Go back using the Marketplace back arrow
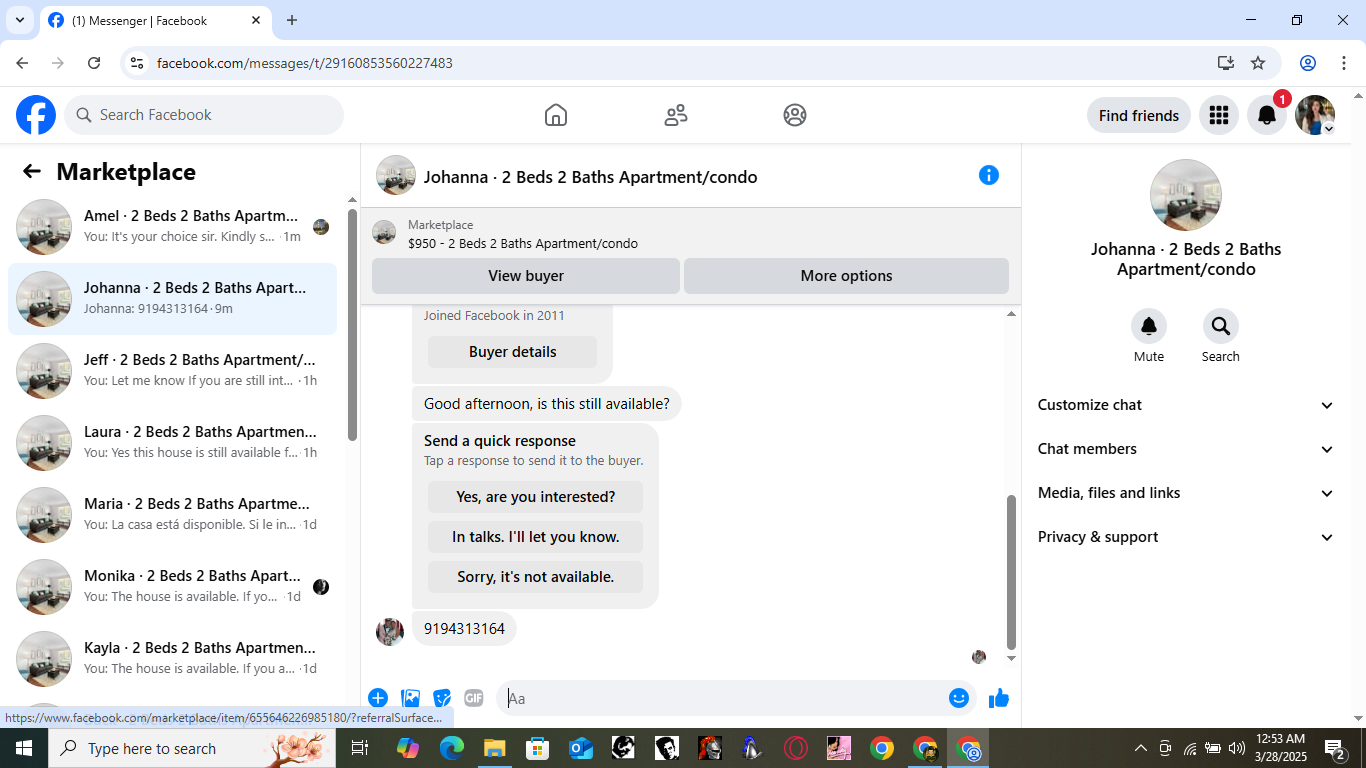Image resolution: width=1366 pixels, height=768 pixels. tap(32, 172)
